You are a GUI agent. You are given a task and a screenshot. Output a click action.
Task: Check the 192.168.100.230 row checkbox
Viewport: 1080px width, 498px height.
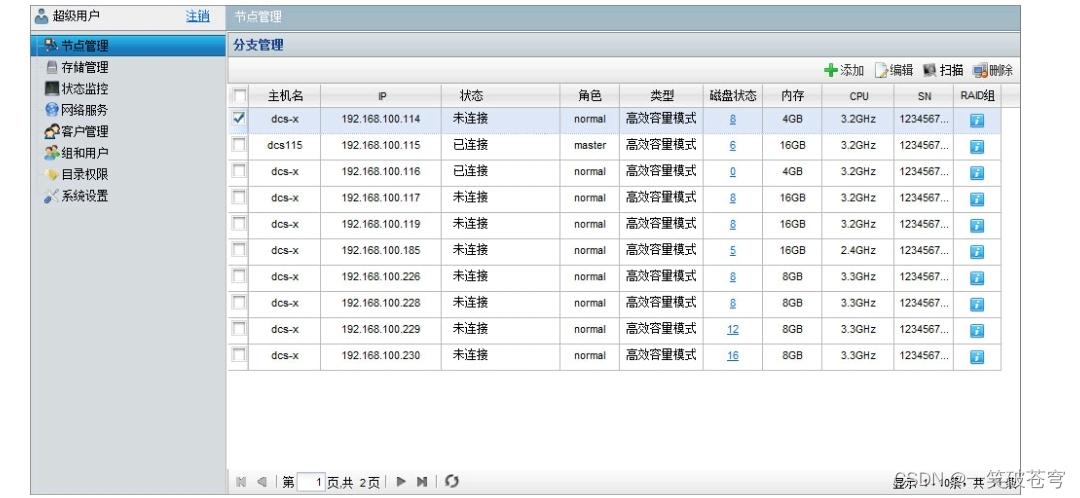238,355
